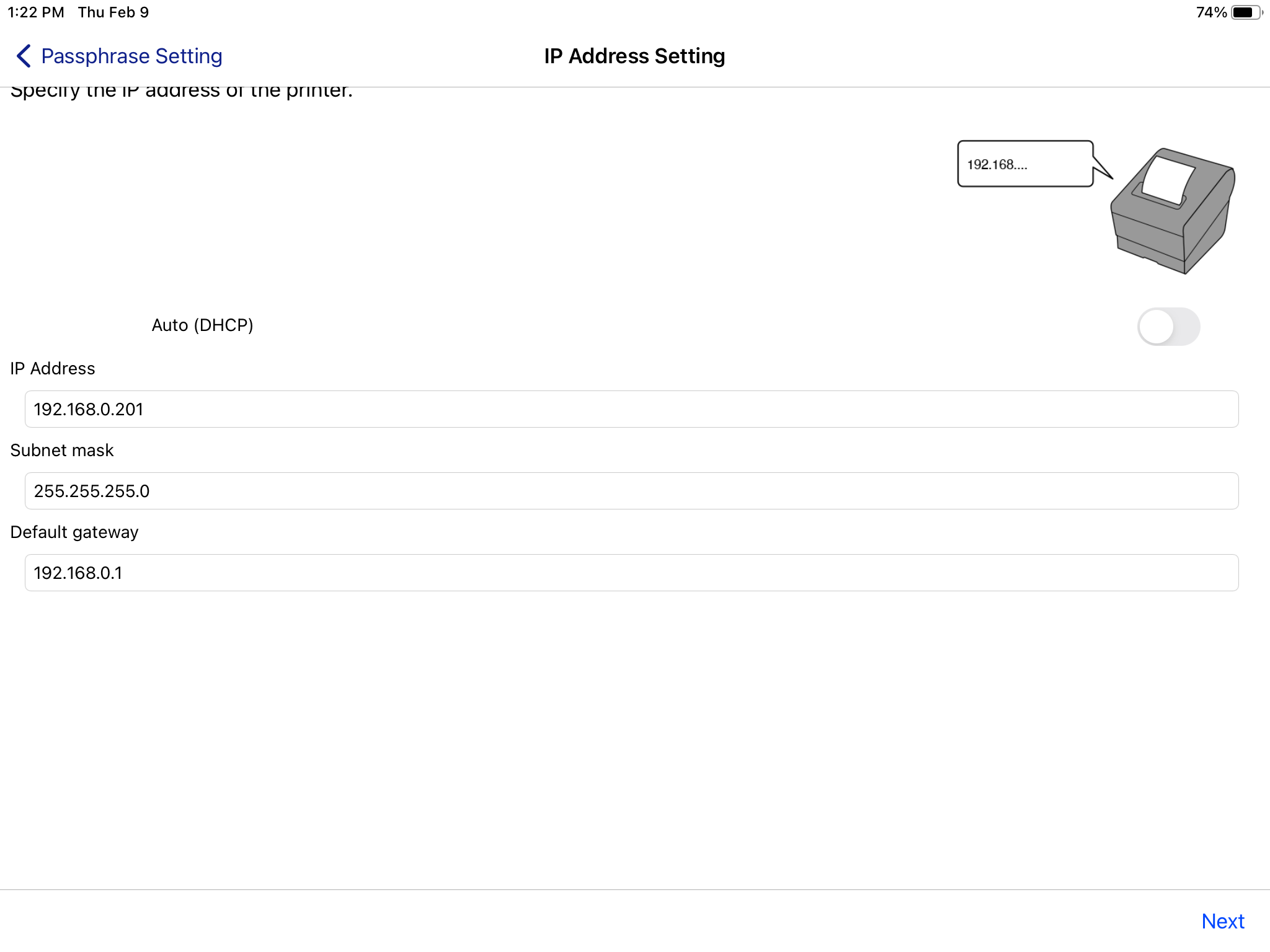Click the Subnet mask input field
Viewport: 1270px width, 952px height.
pos(631,491)
